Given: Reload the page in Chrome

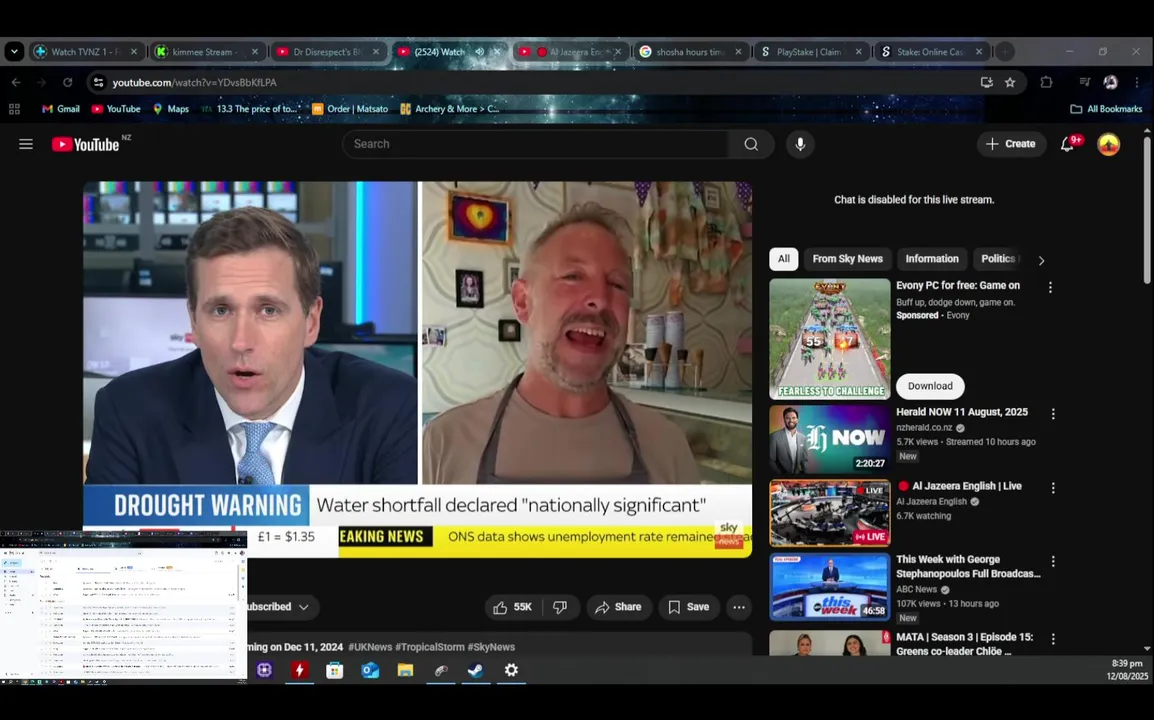Looking at the screenshot, I should pyautogui.click(x=68, y=82).
